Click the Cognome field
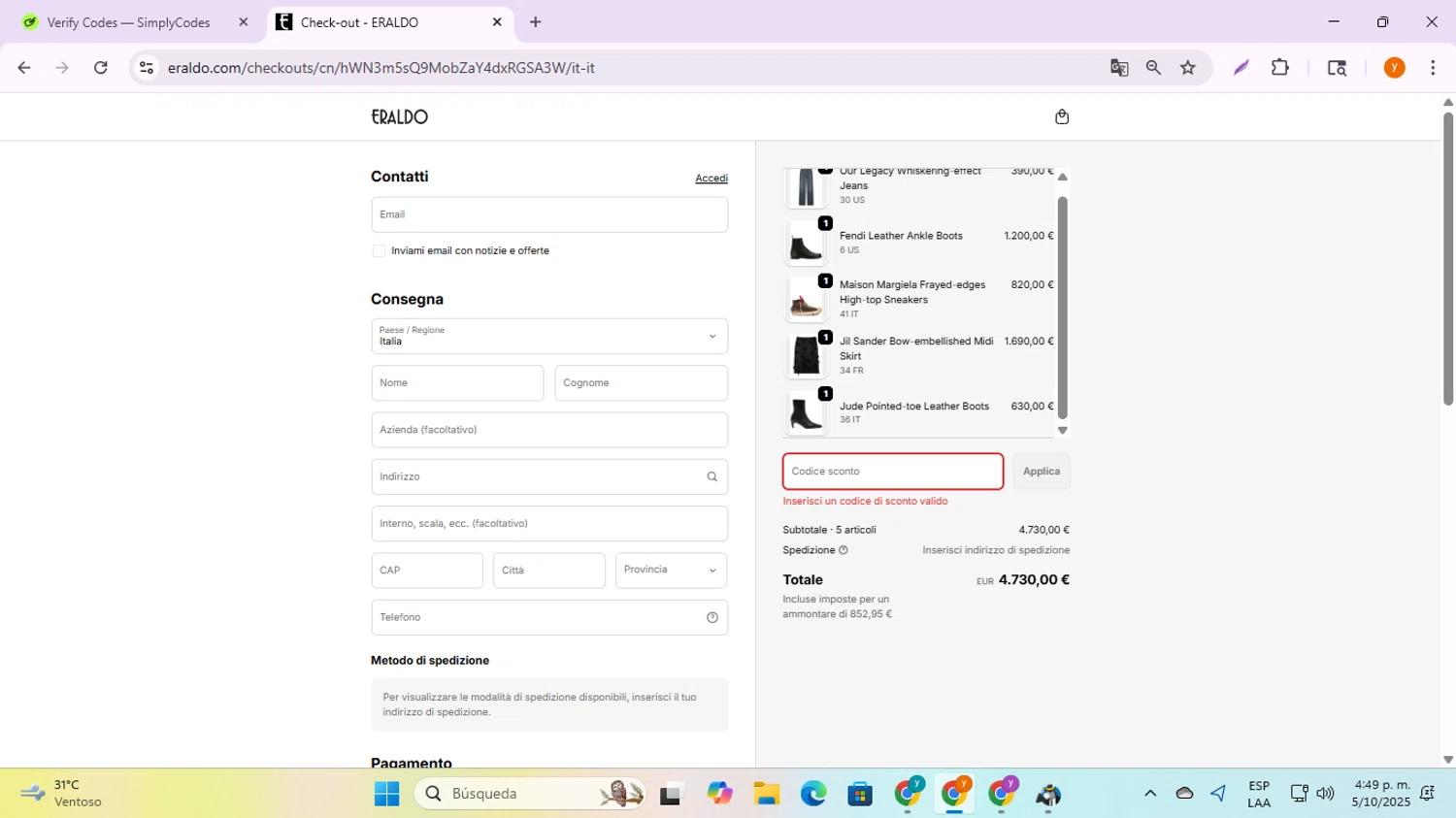 click(642, 383)
